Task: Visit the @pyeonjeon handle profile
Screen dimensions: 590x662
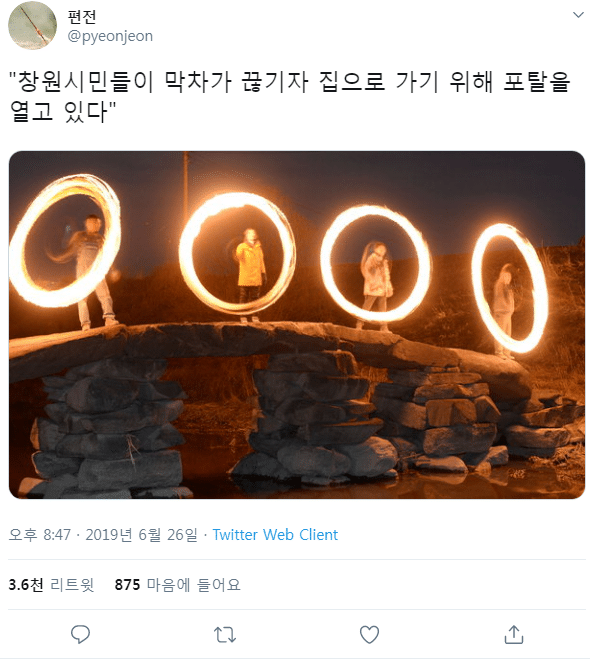Action: point(110,36)
